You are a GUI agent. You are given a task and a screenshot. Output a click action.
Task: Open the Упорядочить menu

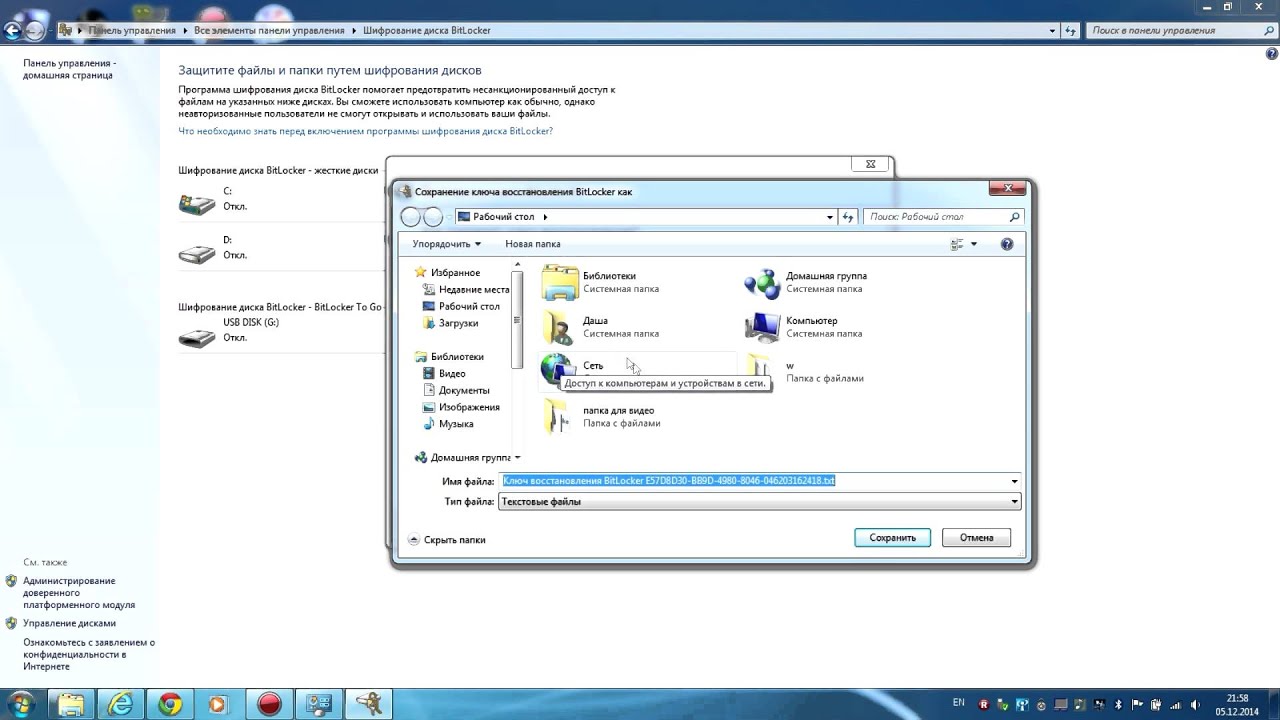[x=446, y=244]
